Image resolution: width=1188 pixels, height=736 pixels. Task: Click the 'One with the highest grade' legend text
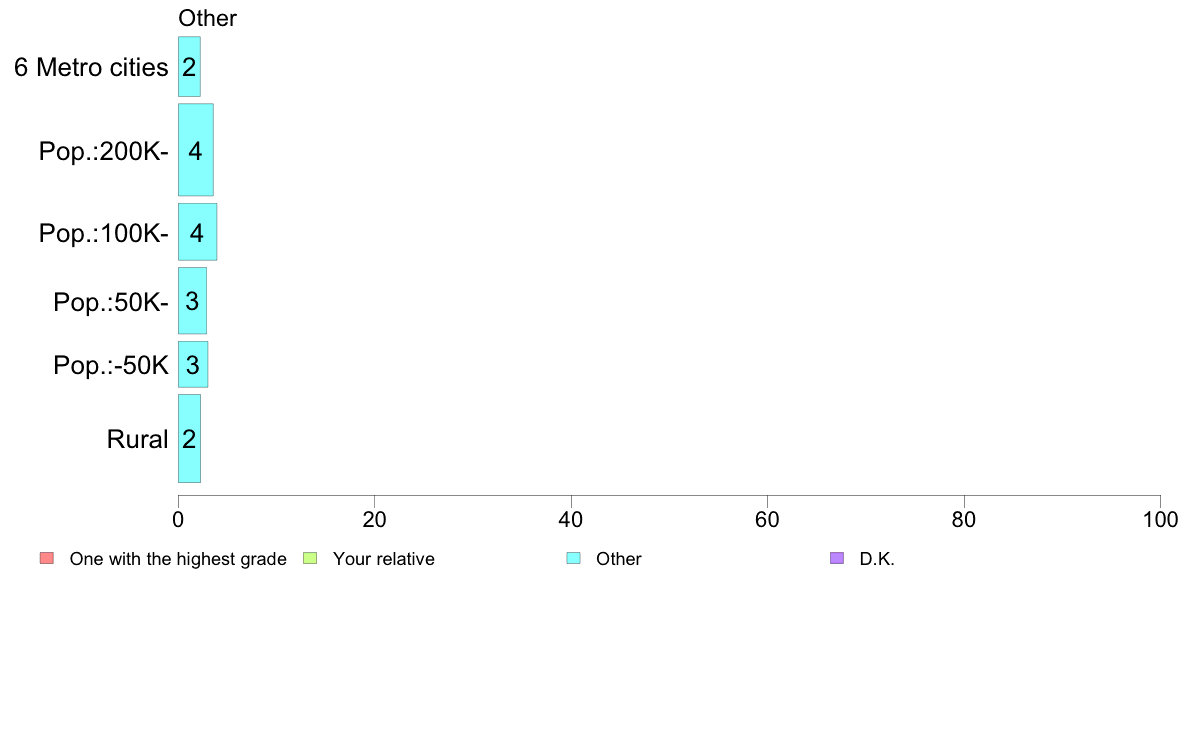coord(178,559)
